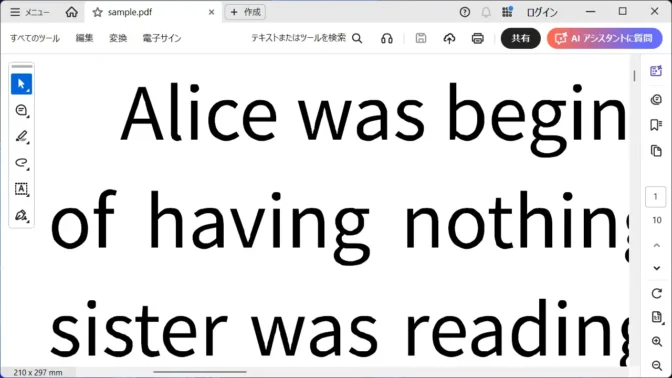Choose the freehand draw loop tool

(x=21, y=163)
